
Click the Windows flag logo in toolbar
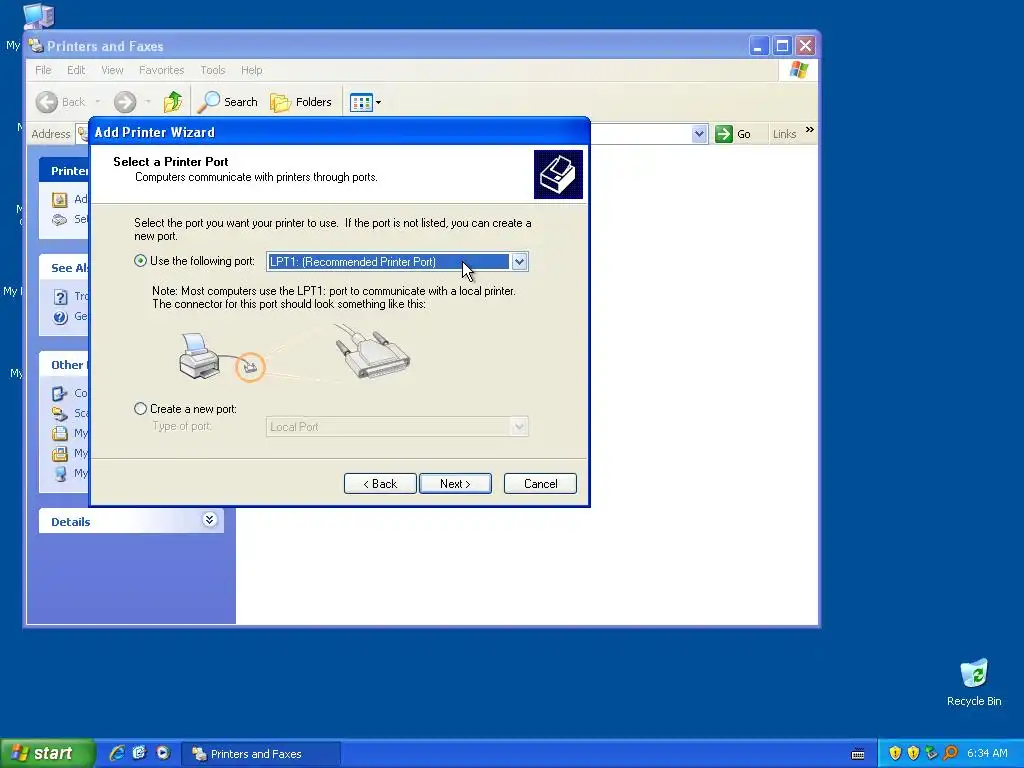pos(799,70)
